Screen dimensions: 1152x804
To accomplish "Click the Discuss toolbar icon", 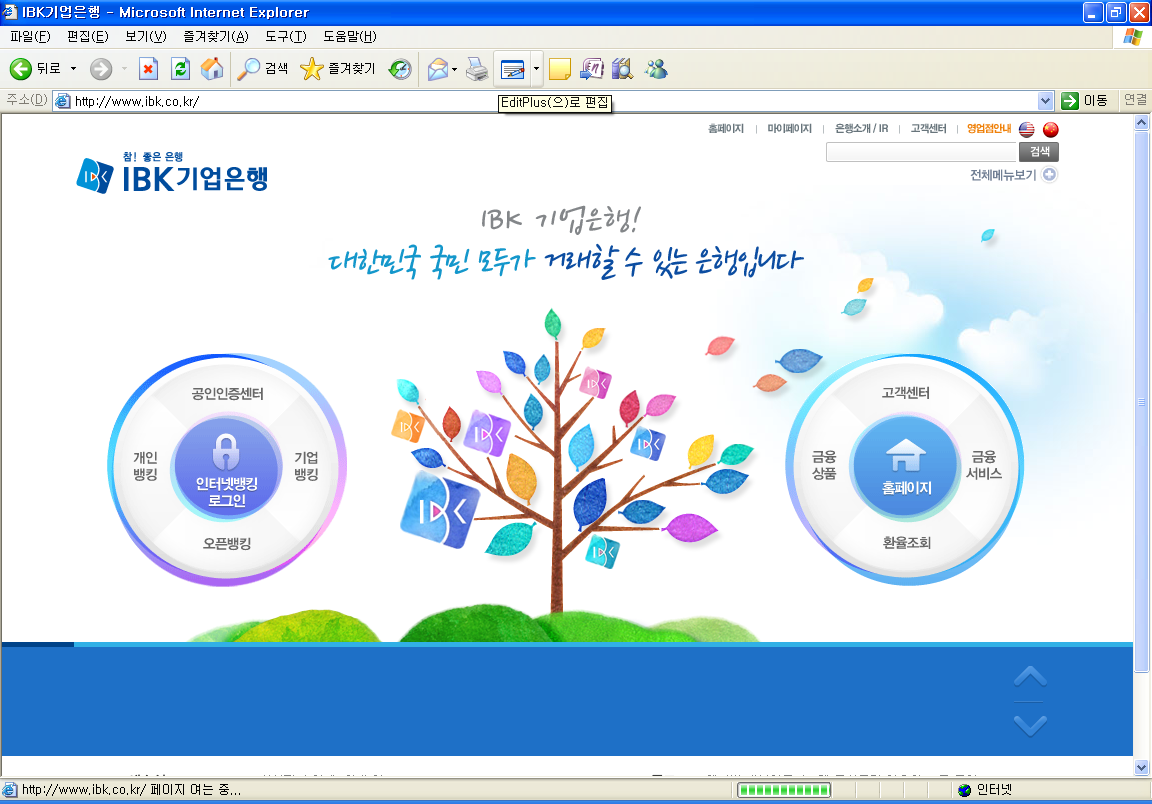I will [x=591, y=69].
